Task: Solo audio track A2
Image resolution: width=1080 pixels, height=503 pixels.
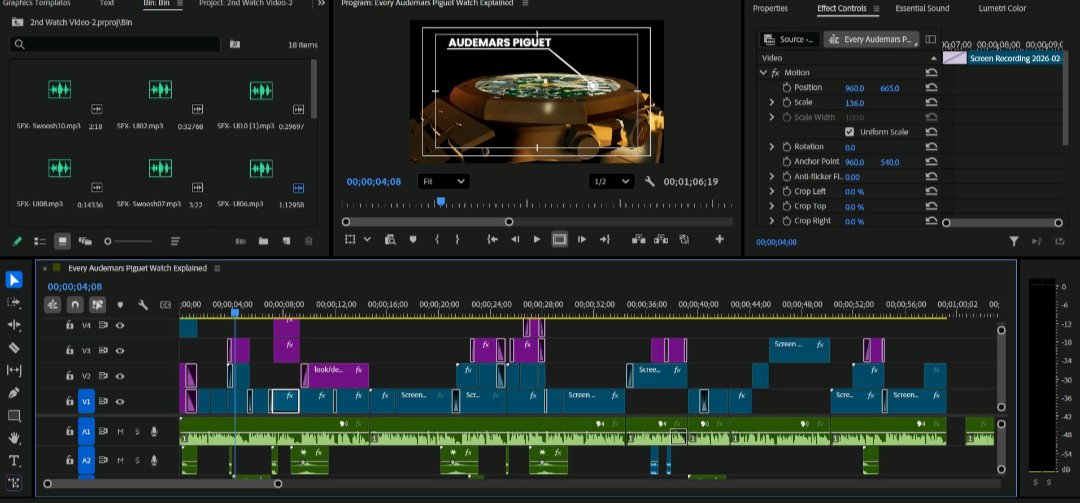Action: pos(137,460)
